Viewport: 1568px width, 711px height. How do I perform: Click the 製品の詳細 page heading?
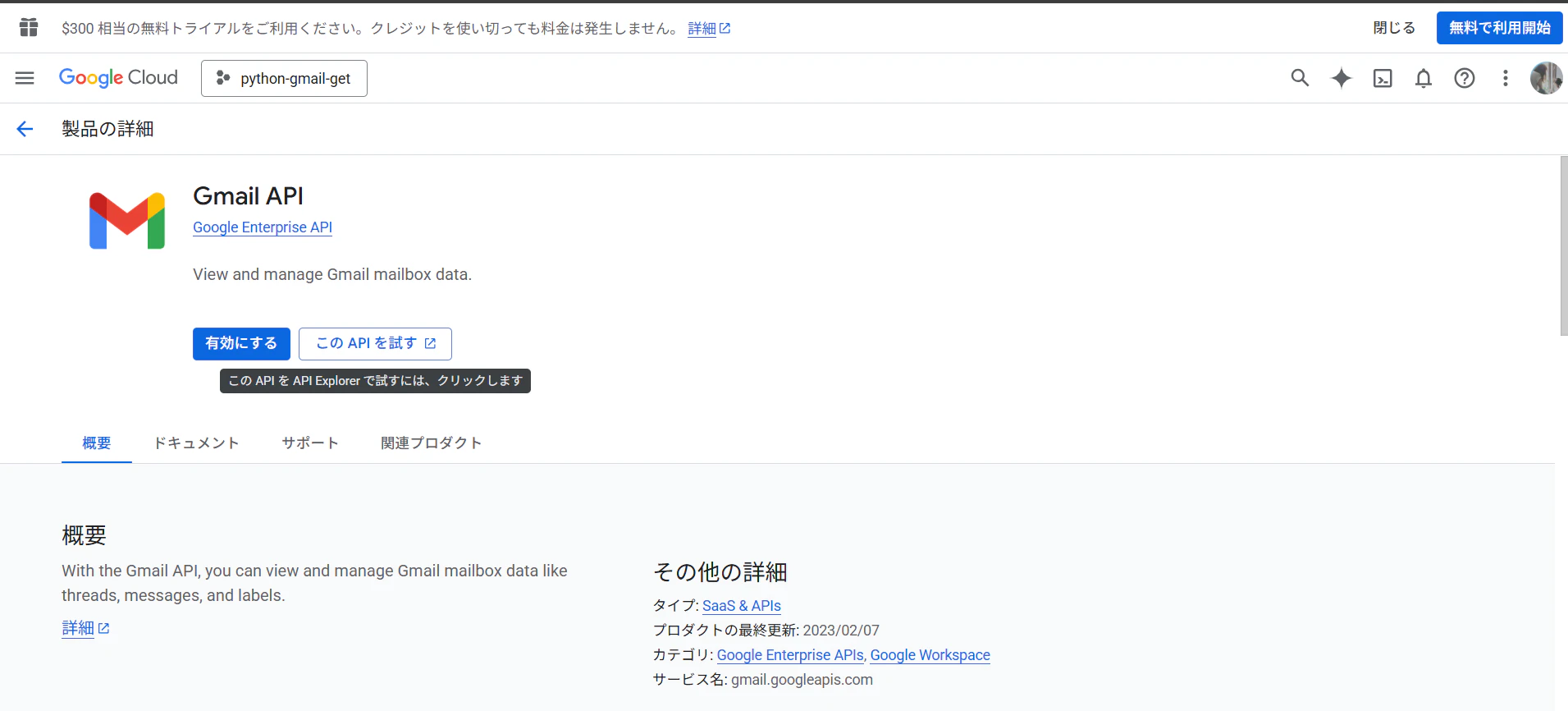(x=107, y=129)
